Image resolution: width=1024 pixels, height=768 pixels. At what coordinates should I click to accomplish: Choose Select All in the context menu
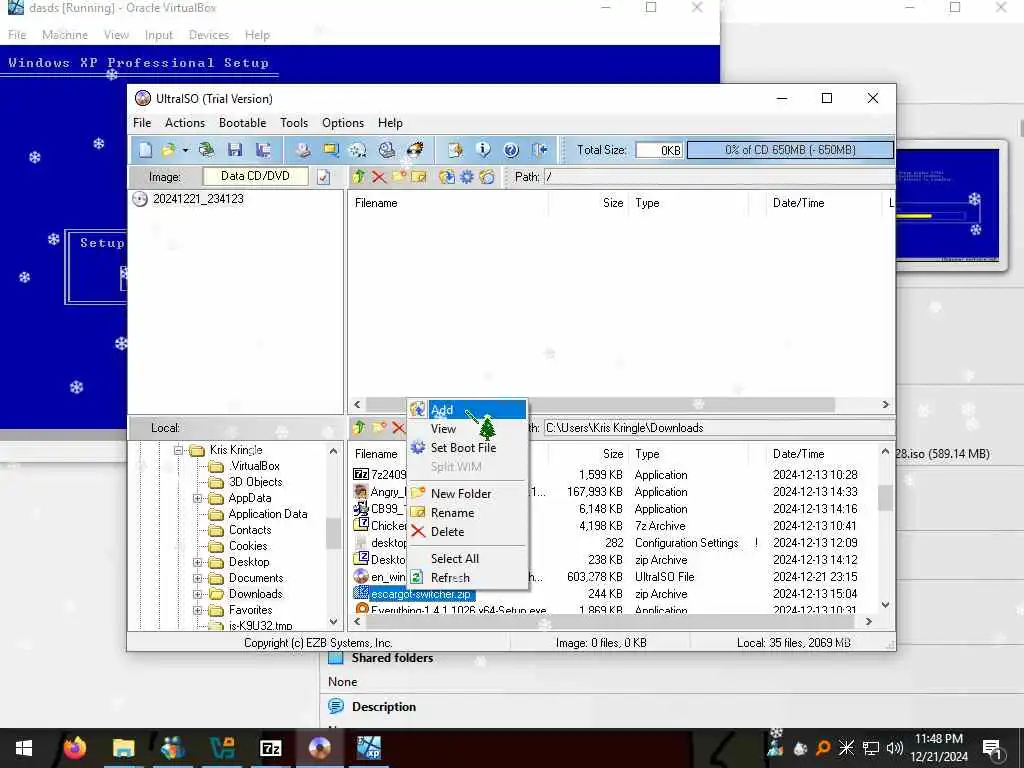(467, 558)
